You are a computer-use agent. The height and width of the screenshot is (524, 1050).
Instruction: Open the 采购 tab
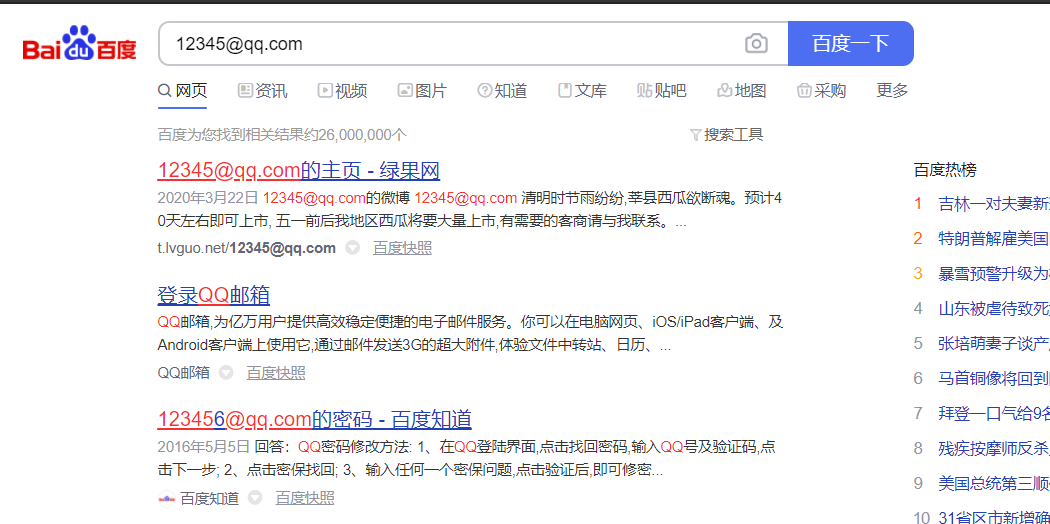pyautogui.click(x=822, y=91)
